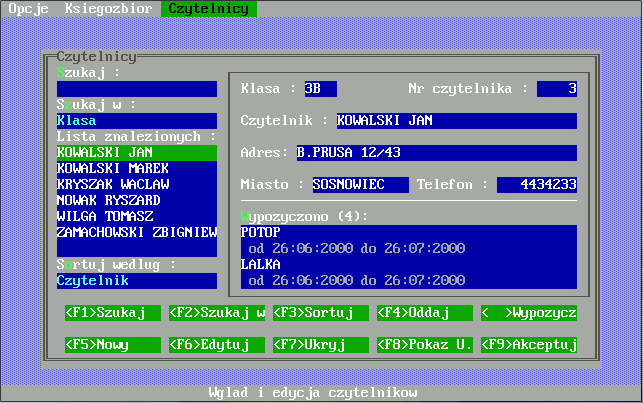The height and width of the screenshot is (403, 643).
Task: Click the F6 Edytuj button
Action: click(x=216, y=345)
